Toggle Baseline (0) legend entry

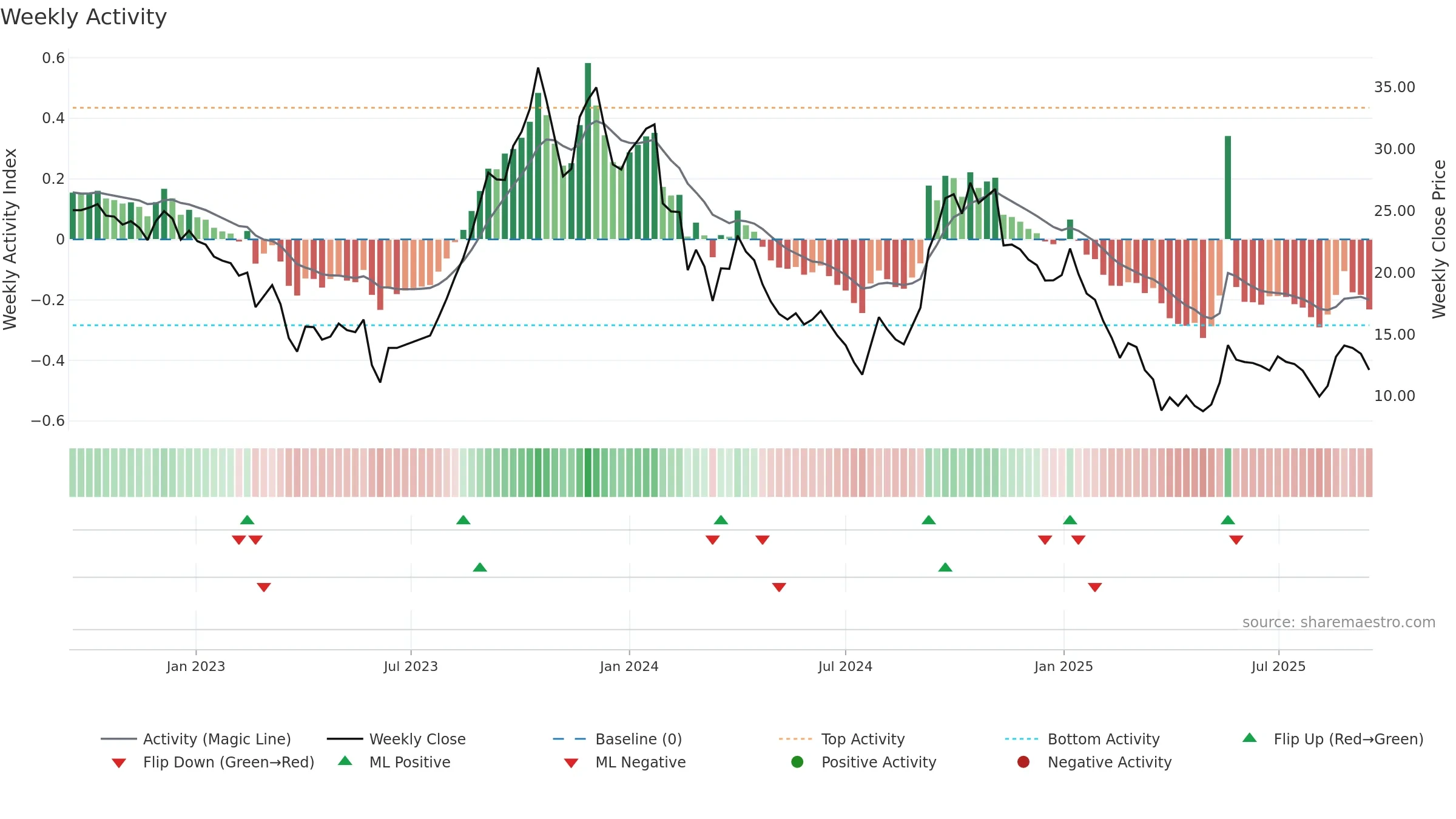pos(618,739)
